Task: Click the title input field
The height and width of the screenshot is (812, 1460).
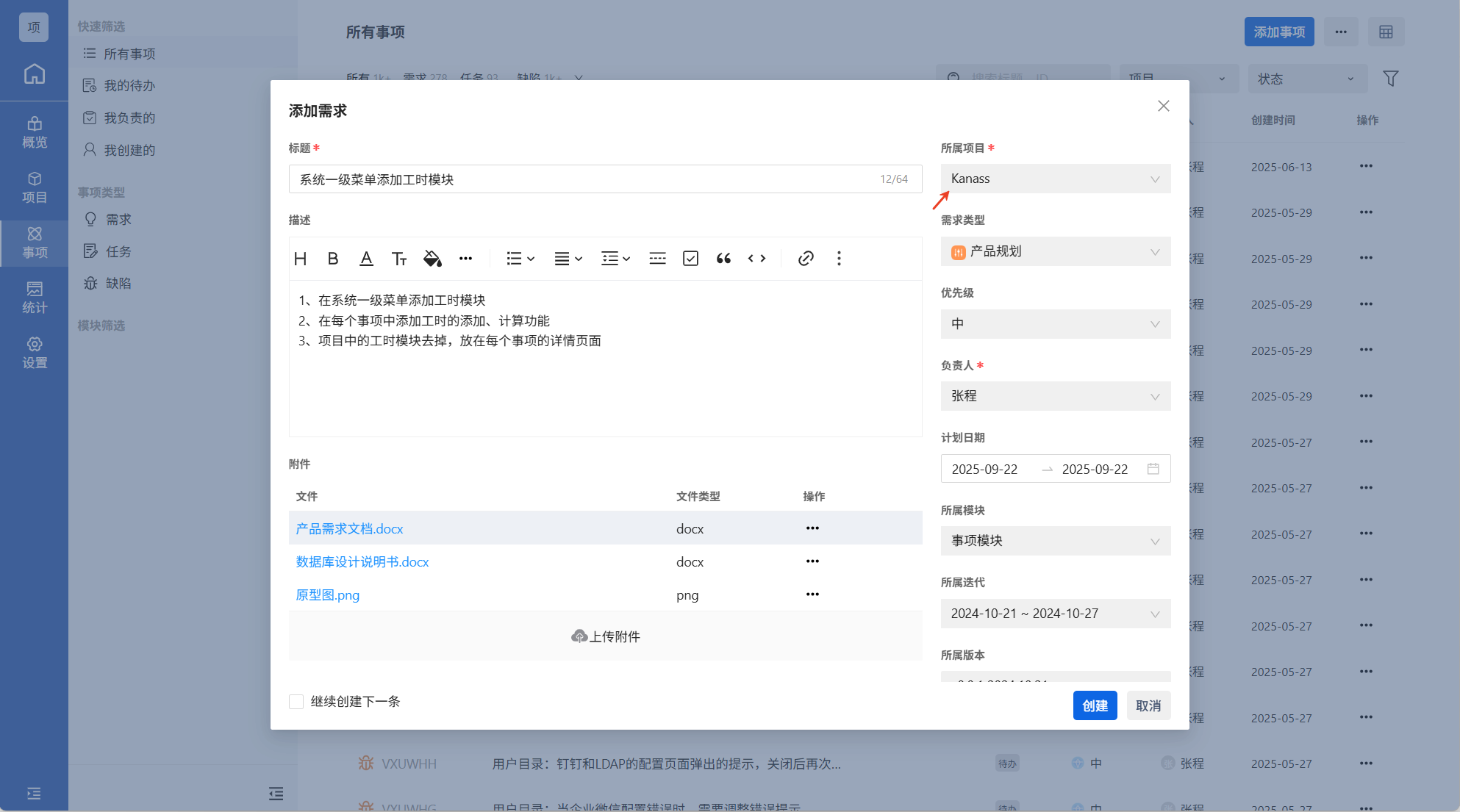Action: point(581,179)
